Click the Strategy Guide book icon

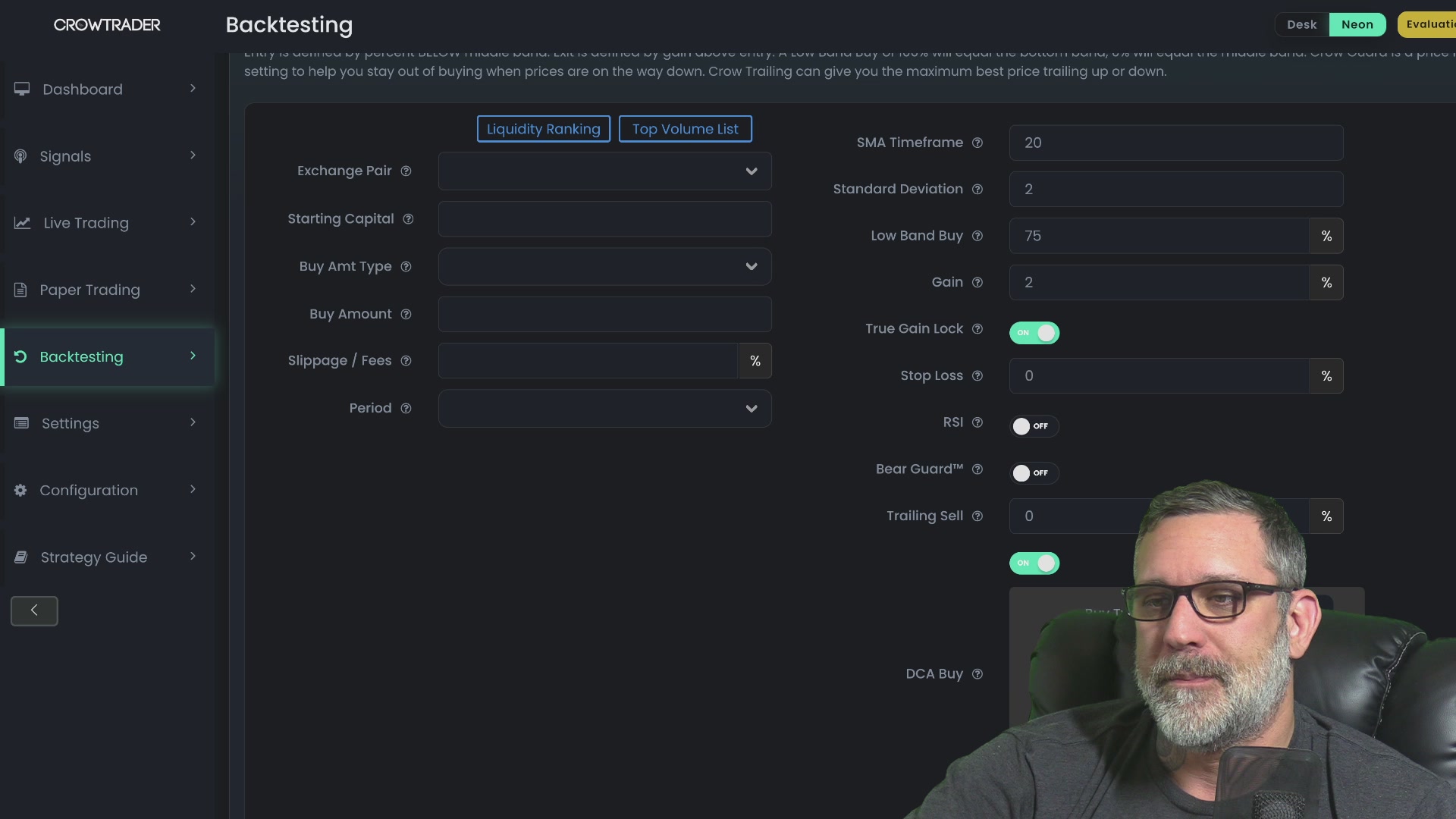coord(21,557)
